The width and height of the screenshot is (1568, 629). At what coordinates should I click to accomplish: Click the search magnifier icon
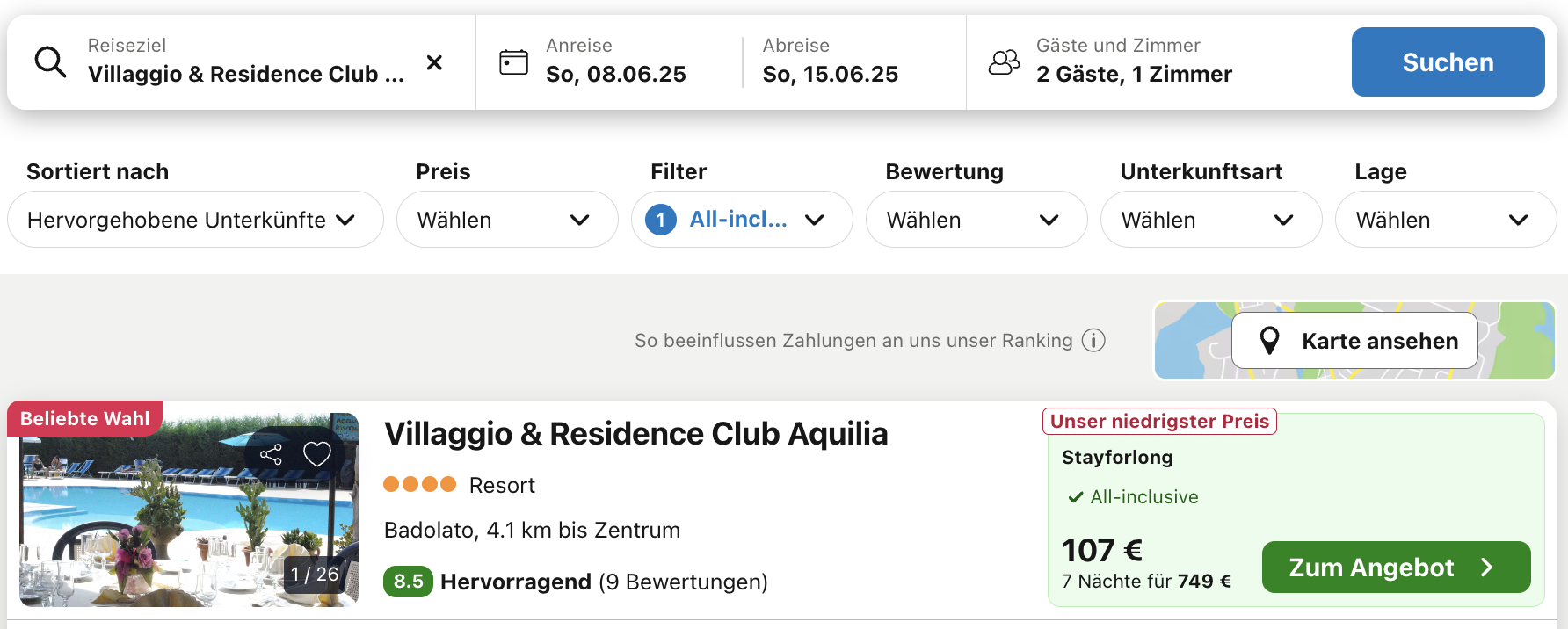click(x=50, y=62)
